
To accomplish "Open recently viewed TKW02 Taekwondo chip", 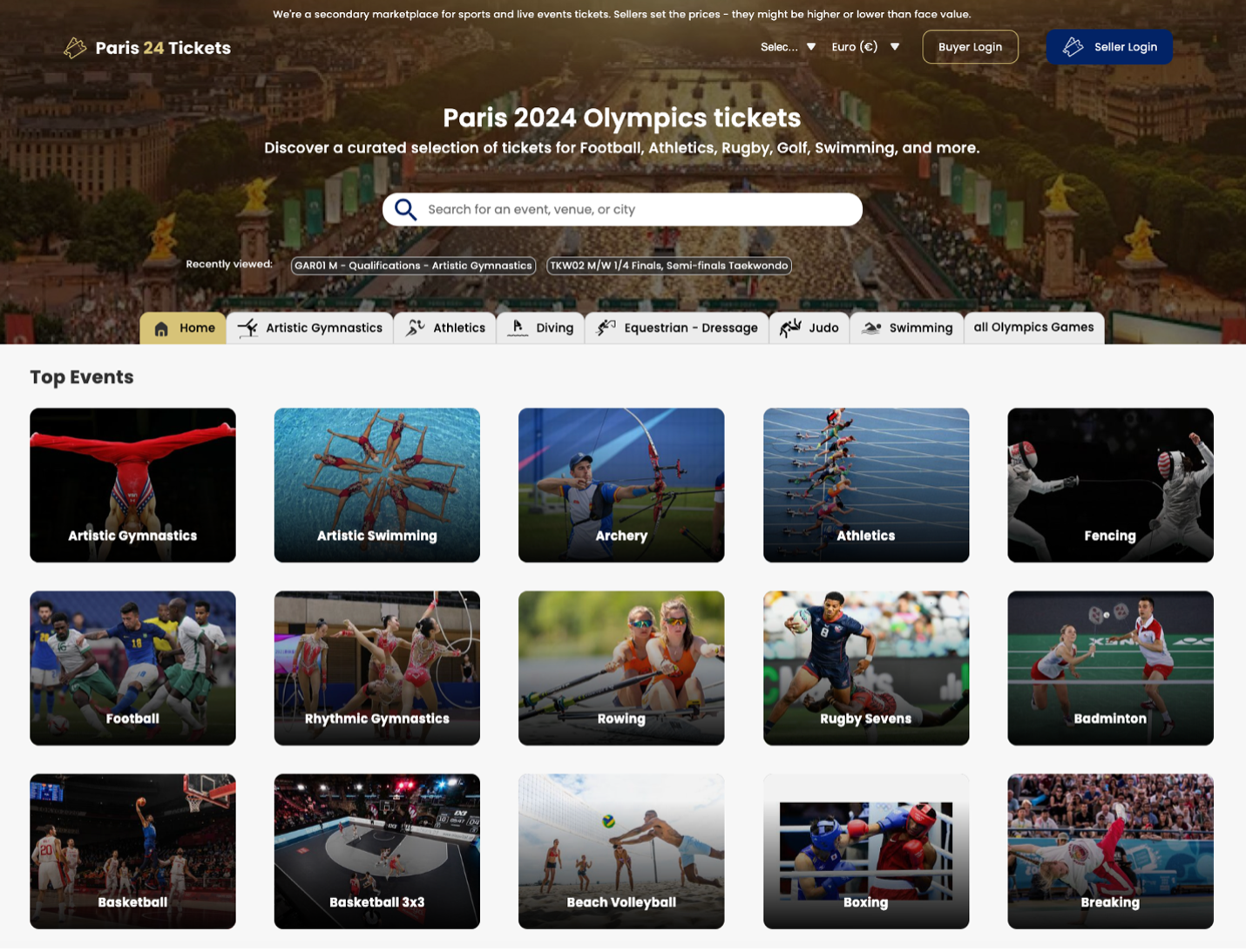I will click(x=669, y=266).
